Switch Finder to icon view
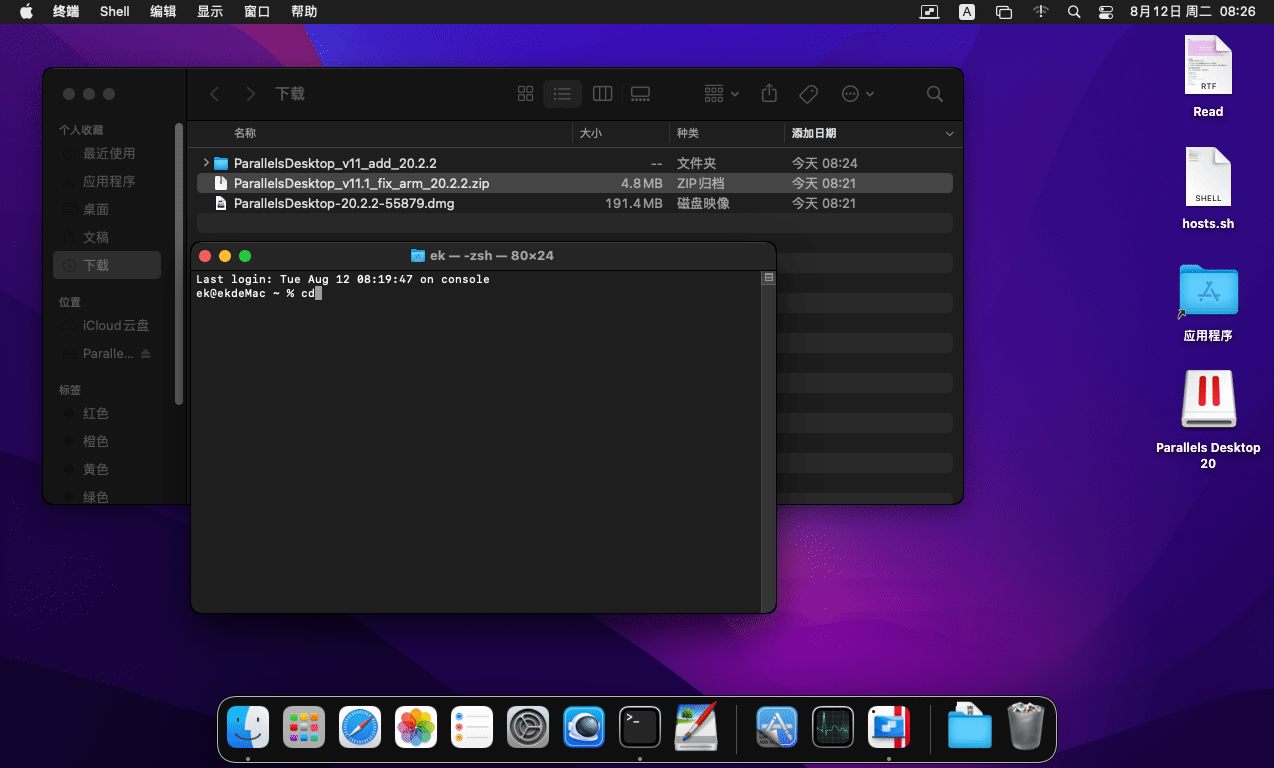The image size is (1274, 768). click(525, 94)
